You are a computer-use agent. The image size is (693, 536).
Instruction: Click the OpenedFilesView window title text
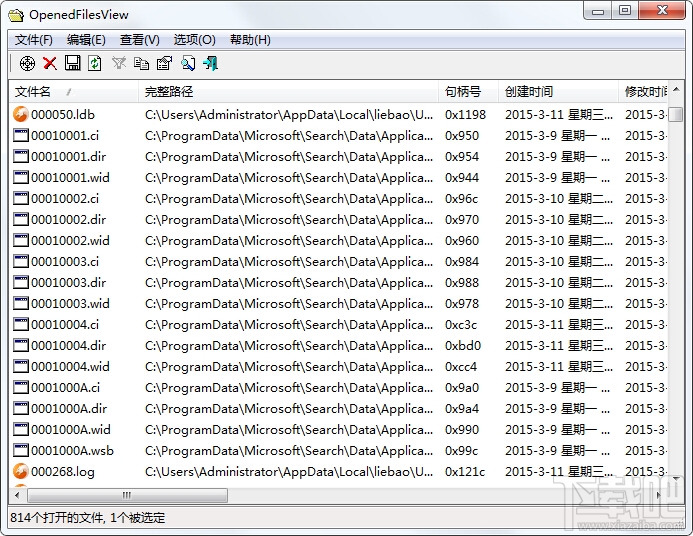79,15
